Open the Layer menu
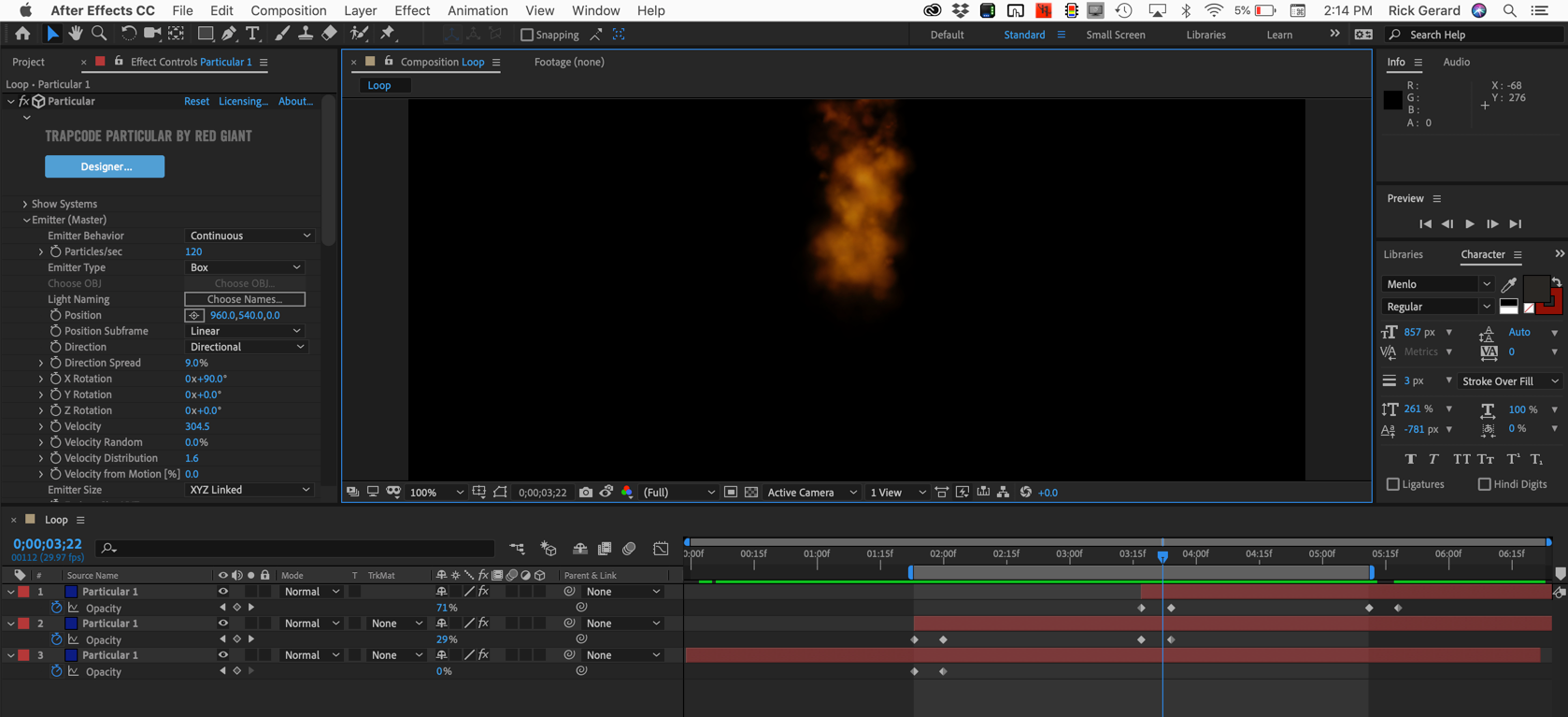The width and height of the screenshot is (1568, 717). 361,10
